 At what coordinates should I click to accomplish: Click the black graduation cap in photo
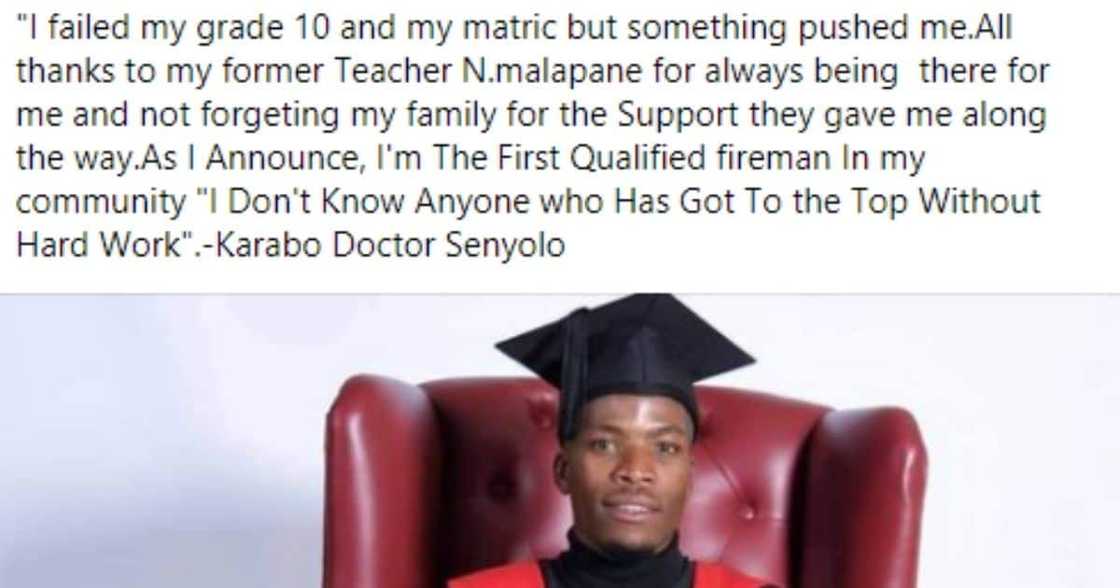pos(624,352)
